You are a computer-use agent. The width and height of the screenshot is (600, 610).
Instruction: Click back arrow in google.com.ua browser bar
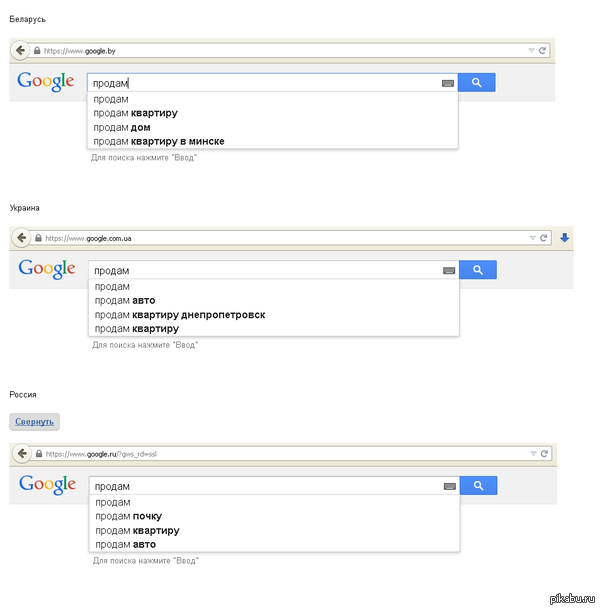[21, 238]
